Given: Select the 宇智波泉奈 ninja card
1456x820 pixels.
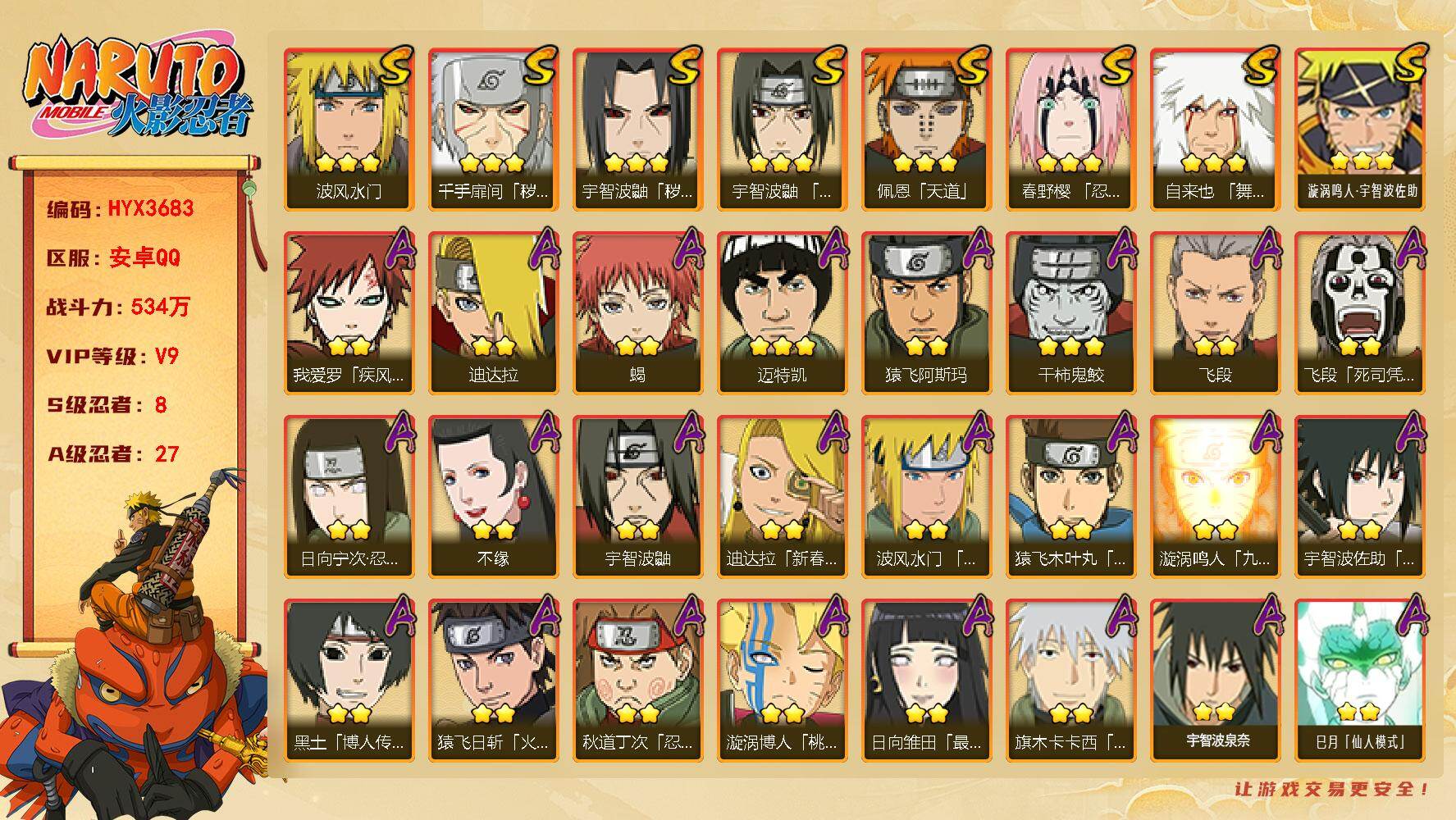Looking at the screenshot, I should click(x=1215, y=680).
